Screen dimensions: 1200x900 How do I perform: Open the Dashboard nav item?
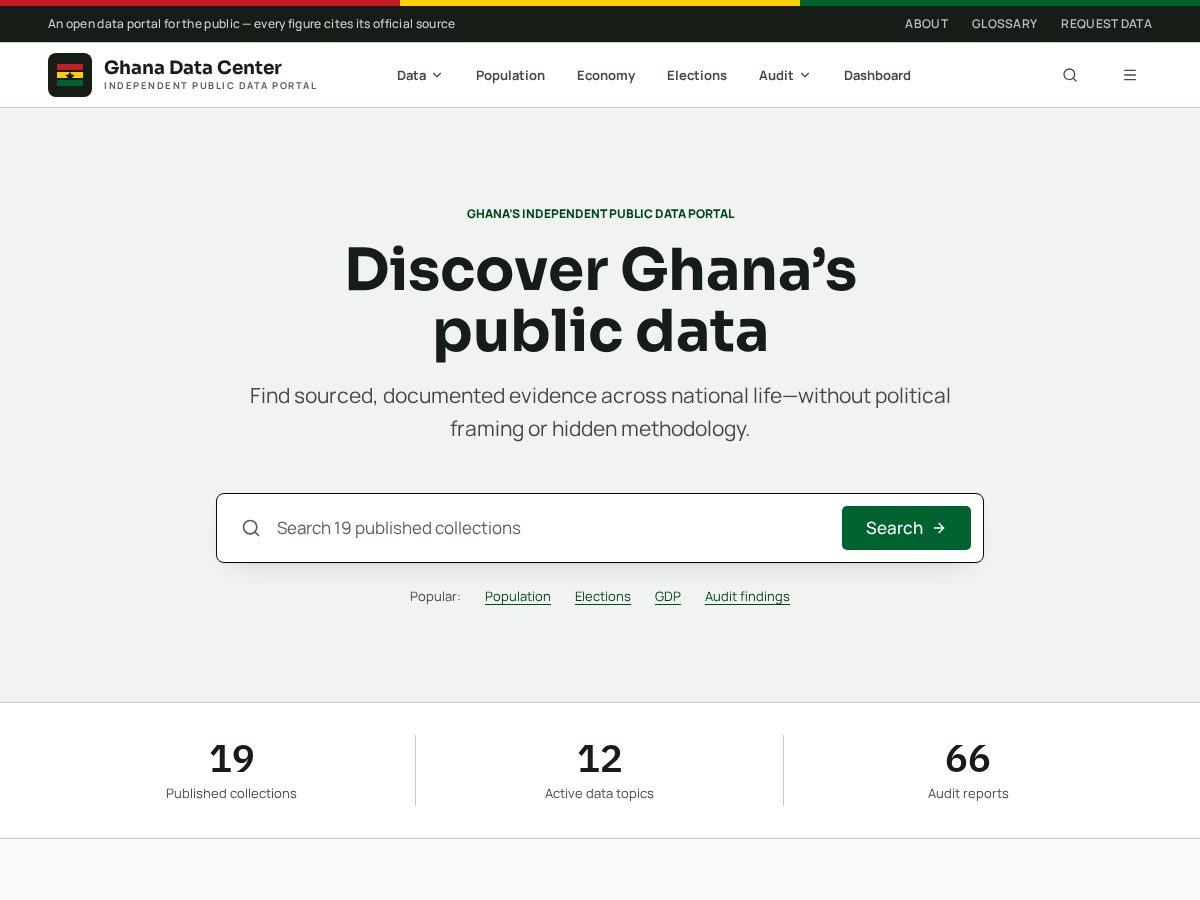click(x=877, y=75)
